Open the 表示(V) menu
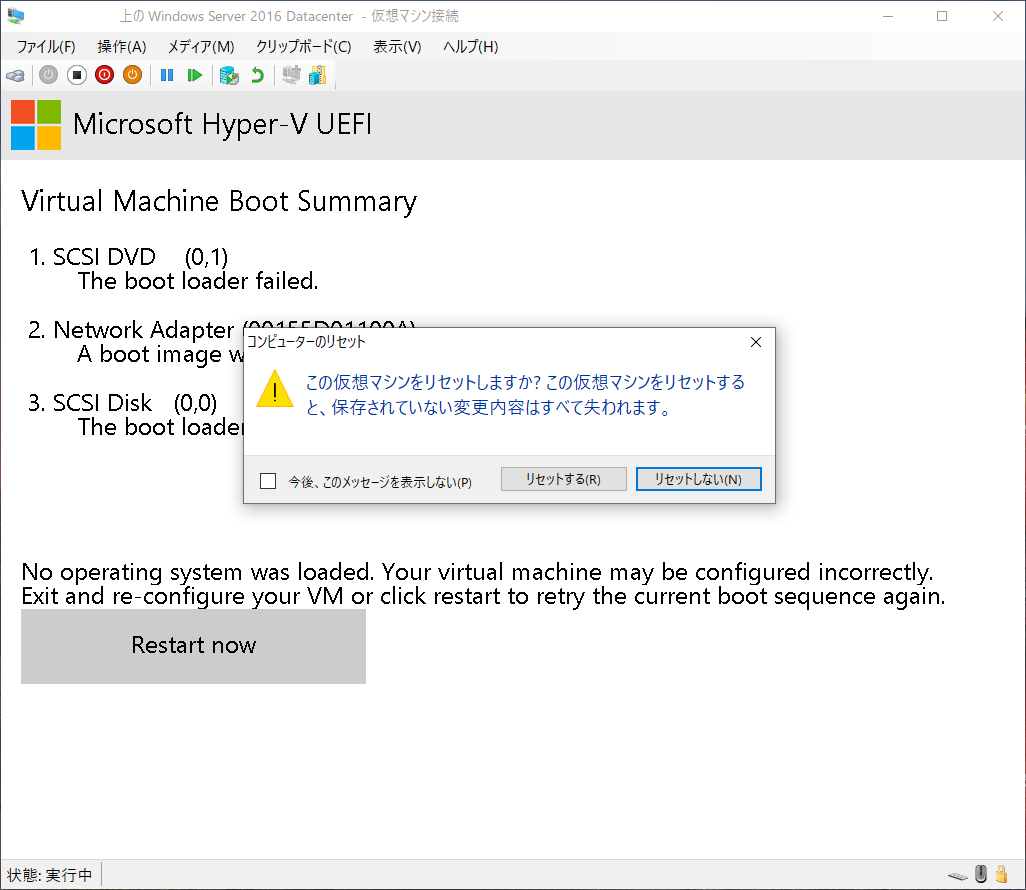Viewport: 1026px width, 890px height. point(397,46)
